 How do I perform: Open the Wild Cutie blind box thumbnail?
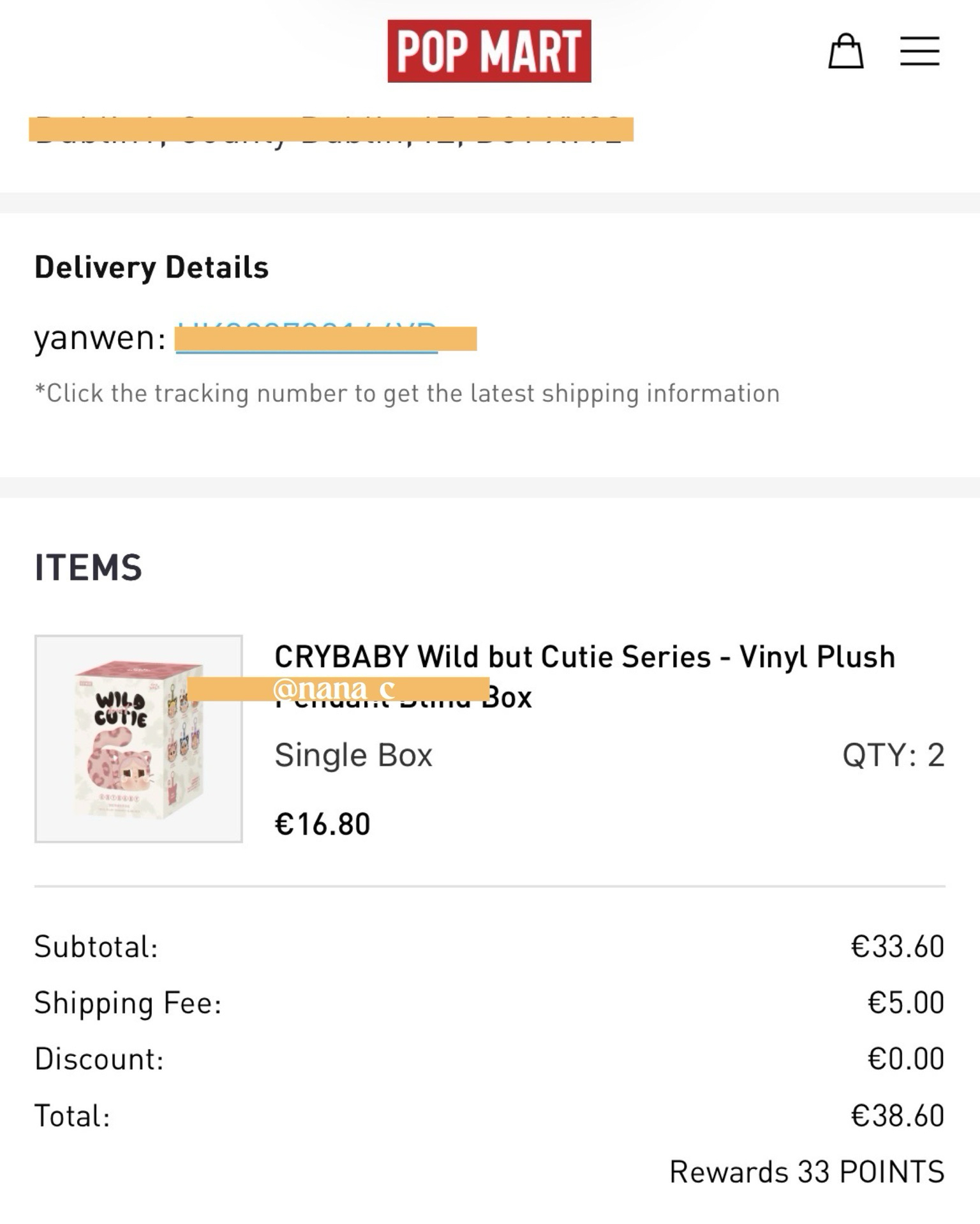click(138, 738)
